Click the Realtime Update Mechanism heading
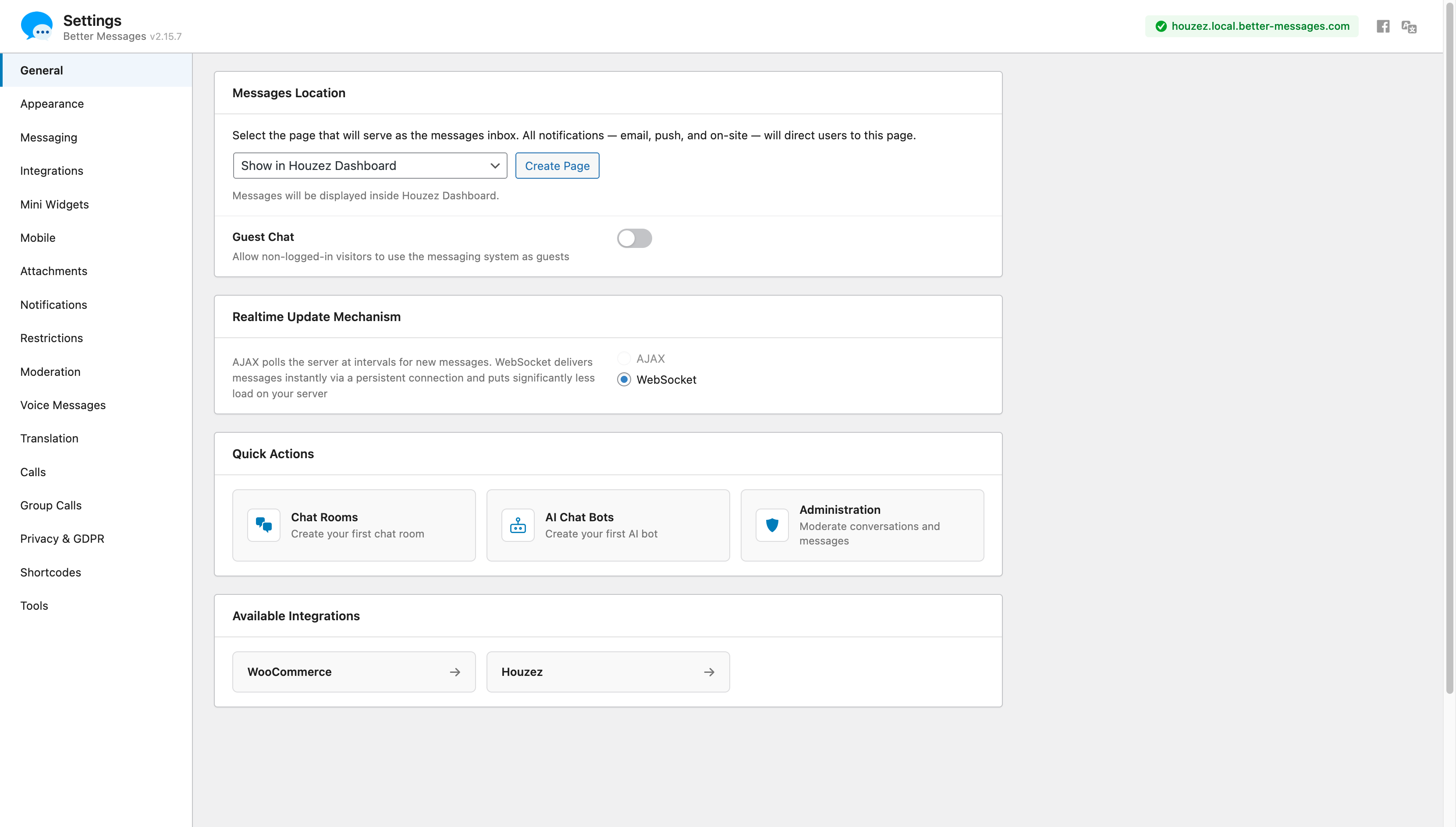This screenshot has height=827, width=1456. tap(316, 316)
